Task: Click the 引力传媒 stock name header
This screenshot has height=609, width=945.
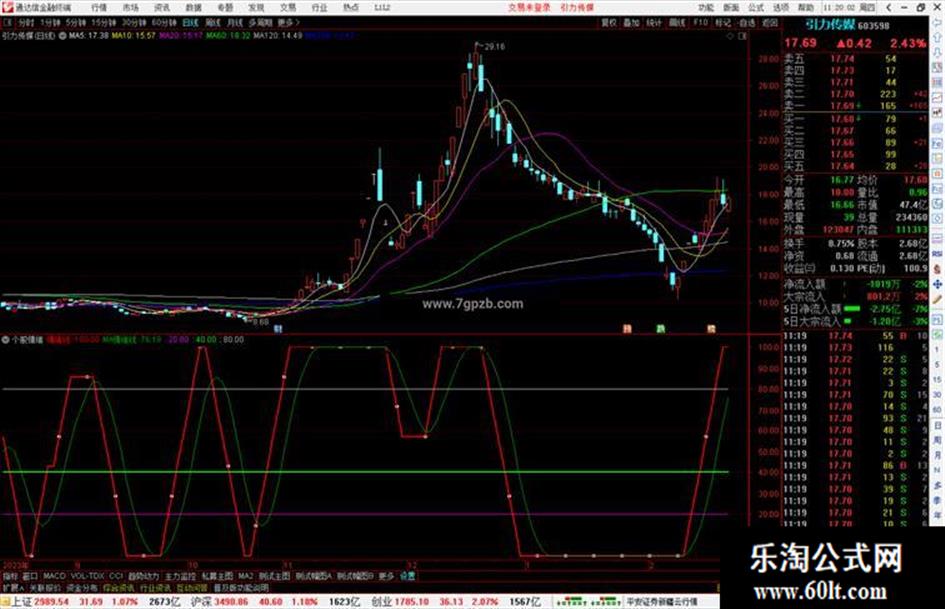Action: (x=830, y=25)
